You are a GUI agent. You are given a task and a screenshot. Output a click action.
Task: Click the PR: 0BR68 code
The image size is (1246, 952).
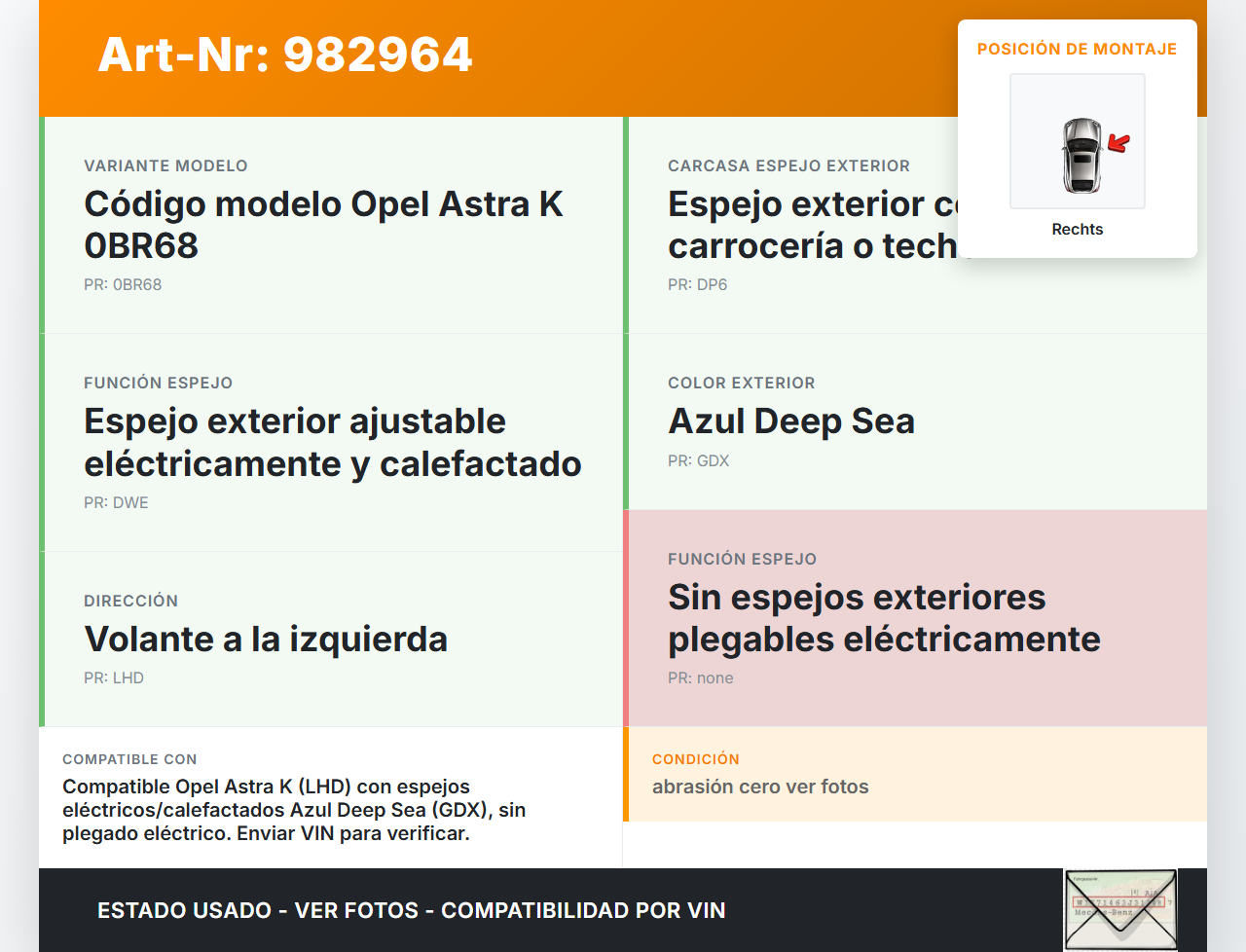click(123, 285)
